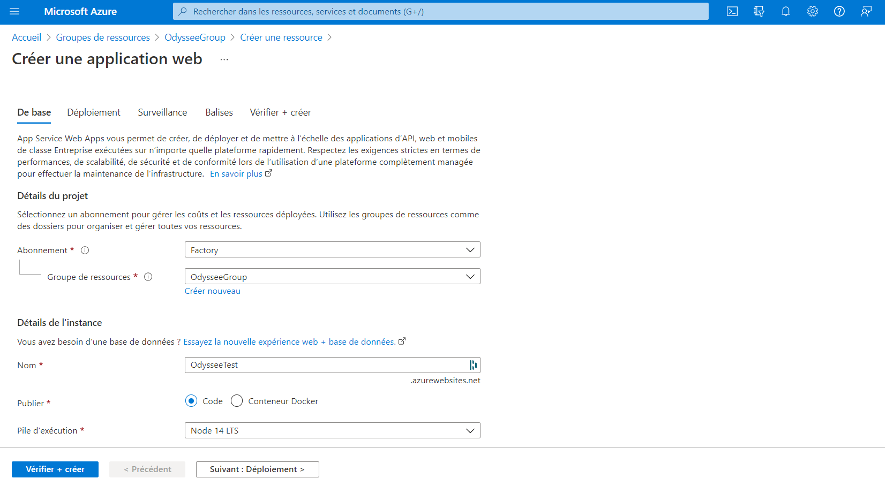Image resolution: width=886 pixels, height=486 pixels.
Task: Click the Nom field label
Action: pos(27,365)
